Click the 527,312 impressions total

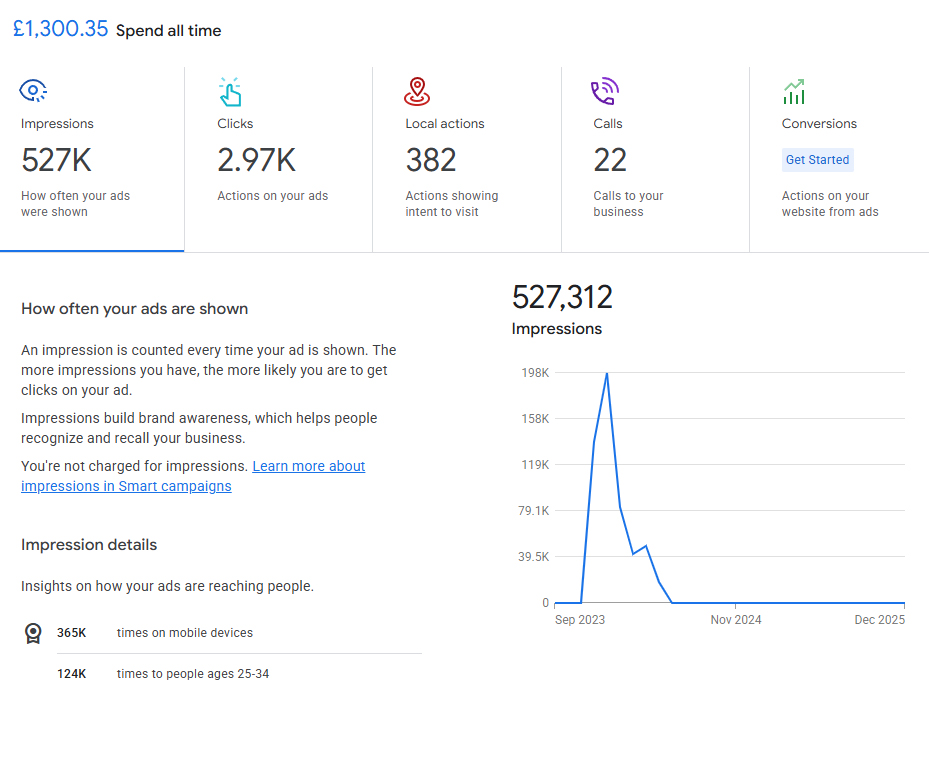562,298
